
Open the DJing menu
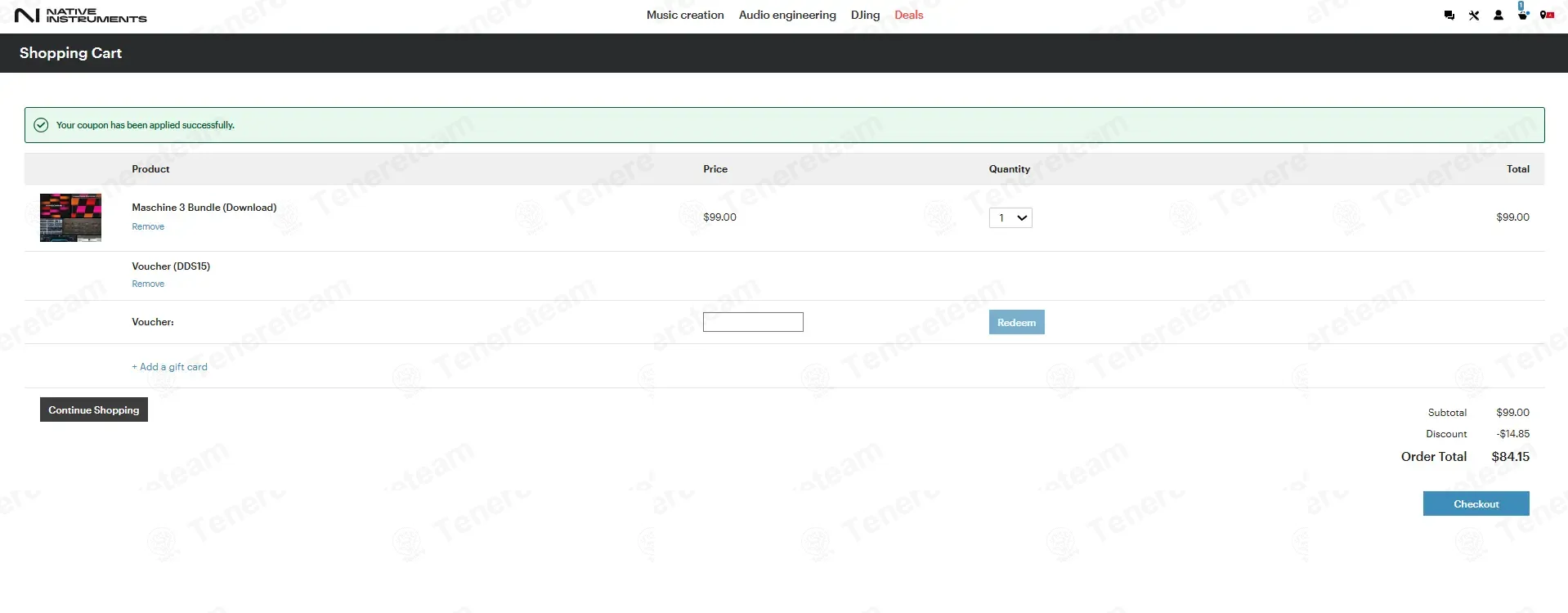(865, 16)
